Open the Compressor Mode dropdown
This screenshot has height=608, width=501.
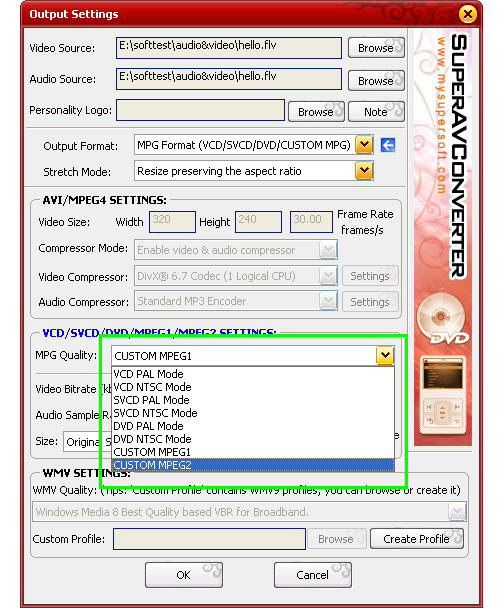(x=328, y=250)
